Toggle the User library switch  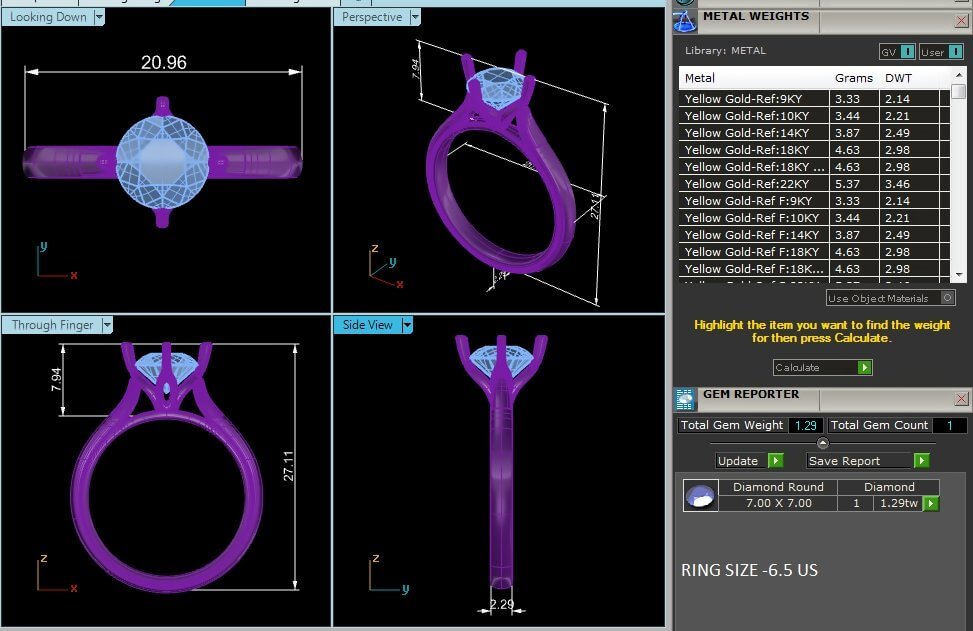[954, 52]
